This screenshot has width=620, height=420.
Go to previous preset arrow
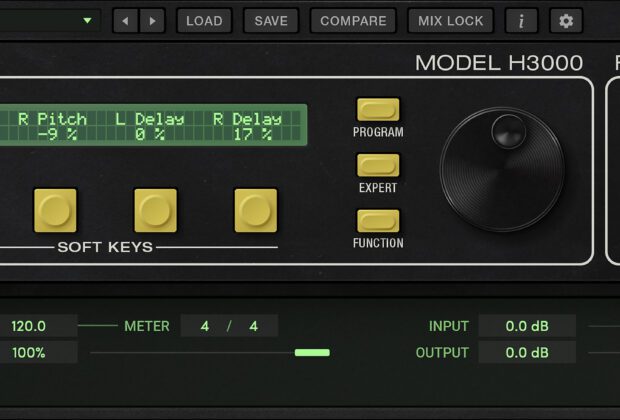[125, 21]
